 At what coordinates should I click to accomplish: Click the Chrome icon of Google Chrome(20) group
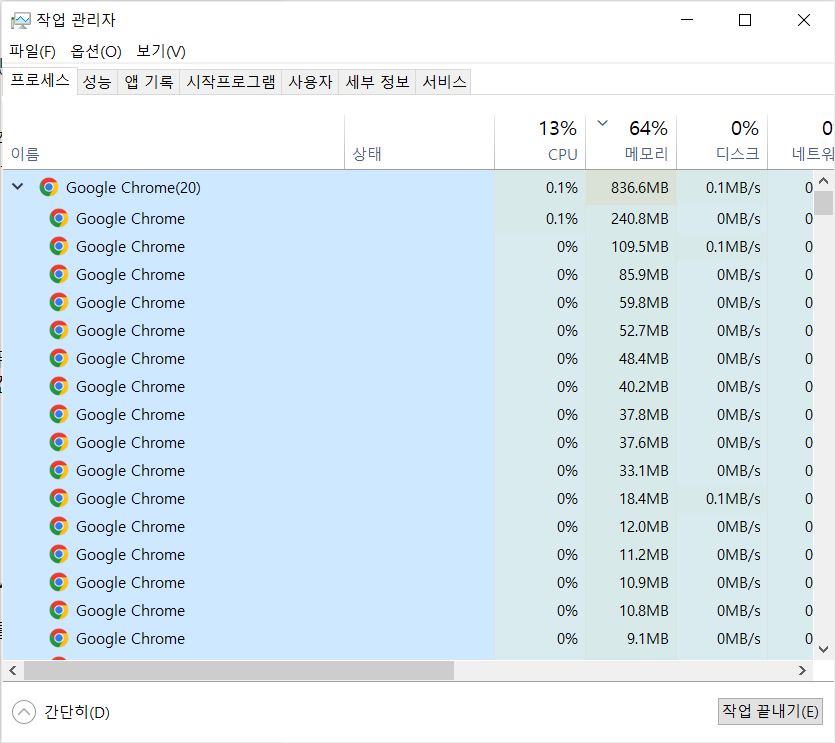coord(48,187)
